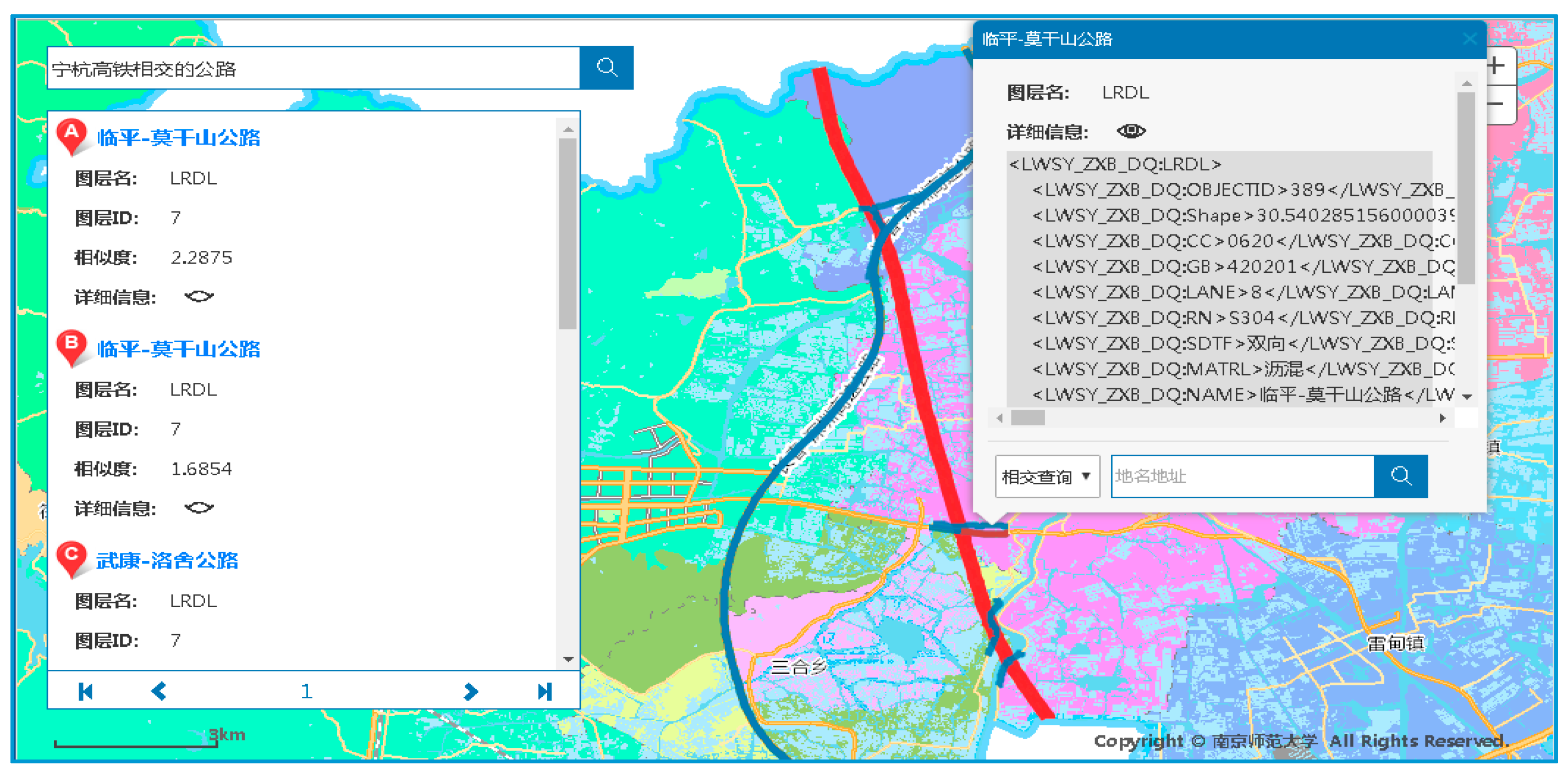Click the search box containing 宁杭高铁相交的公路
Image resolution: width=1568 pixels, height=776 pixels.
313,68
